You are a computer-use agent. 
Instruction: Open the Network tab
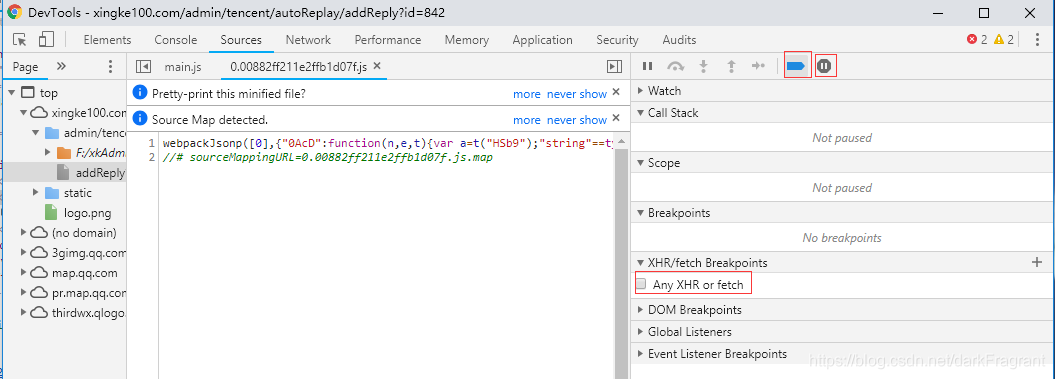click(x=308, y=40)
